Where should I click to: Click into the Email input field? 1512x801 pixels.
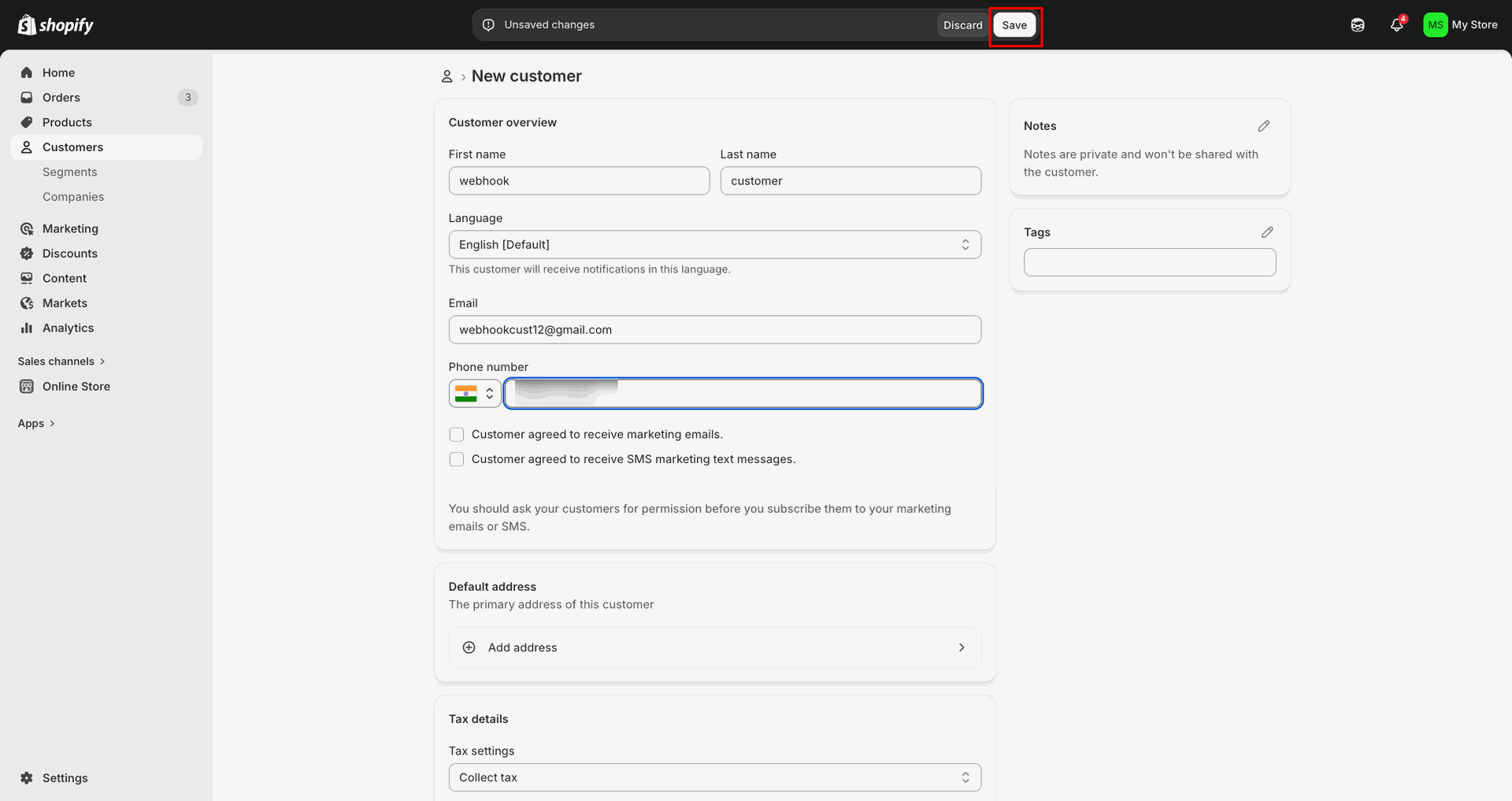[x=715, y=330]
